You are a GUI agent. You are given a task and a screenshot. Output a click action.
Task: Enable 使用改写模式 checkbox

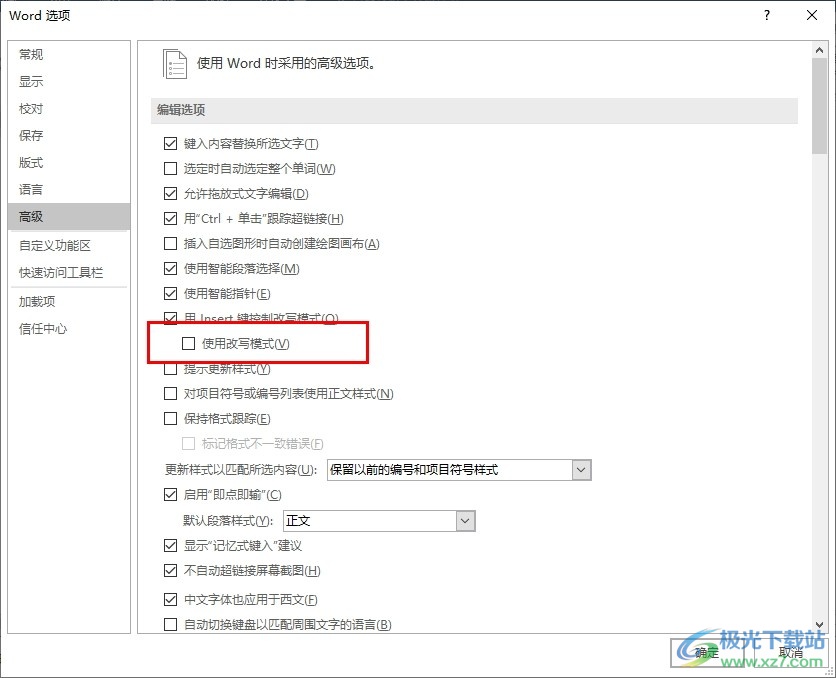point(188,343)
